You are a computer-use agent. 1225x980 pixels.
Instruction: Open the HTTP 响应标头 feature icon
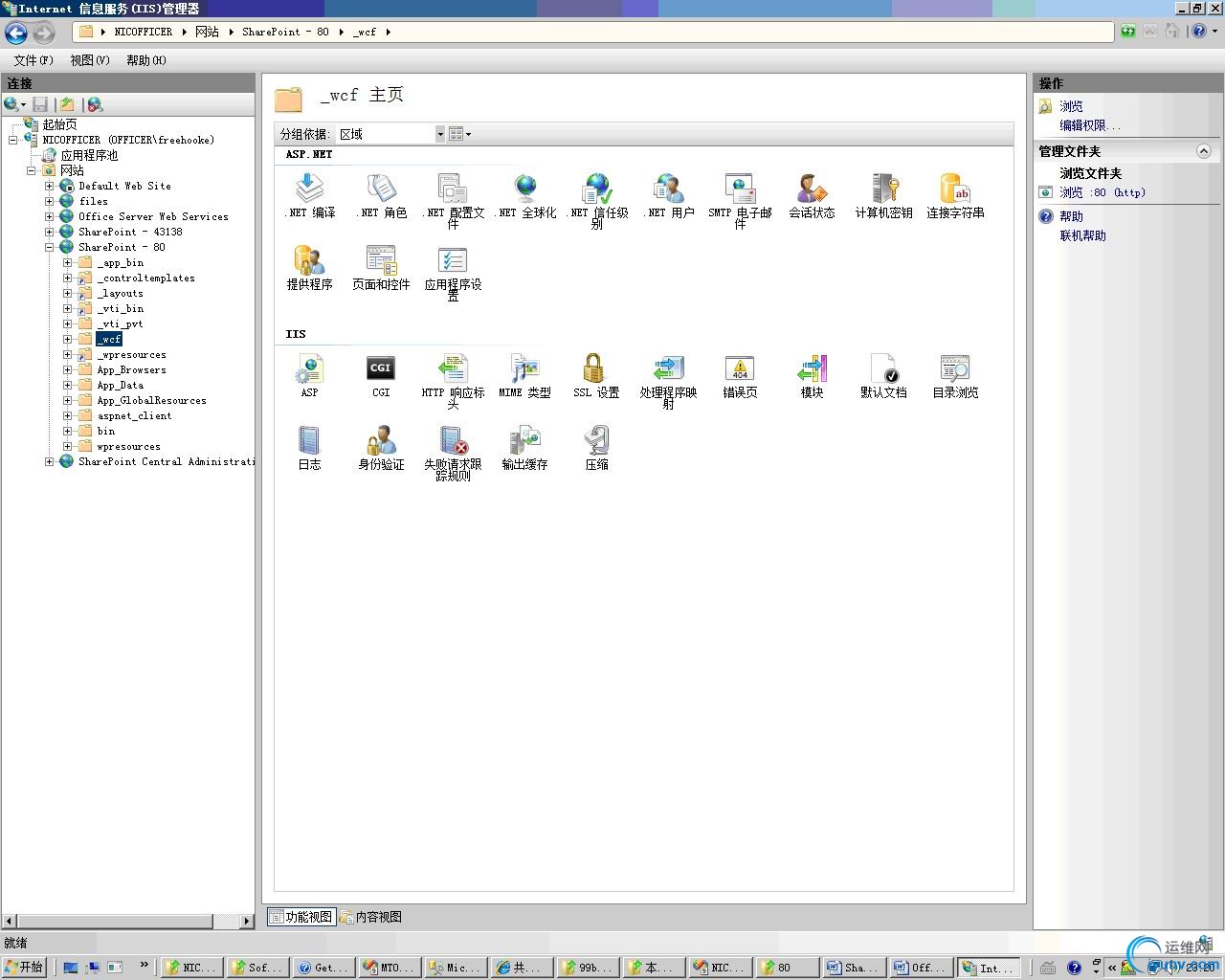coord(453,381)
